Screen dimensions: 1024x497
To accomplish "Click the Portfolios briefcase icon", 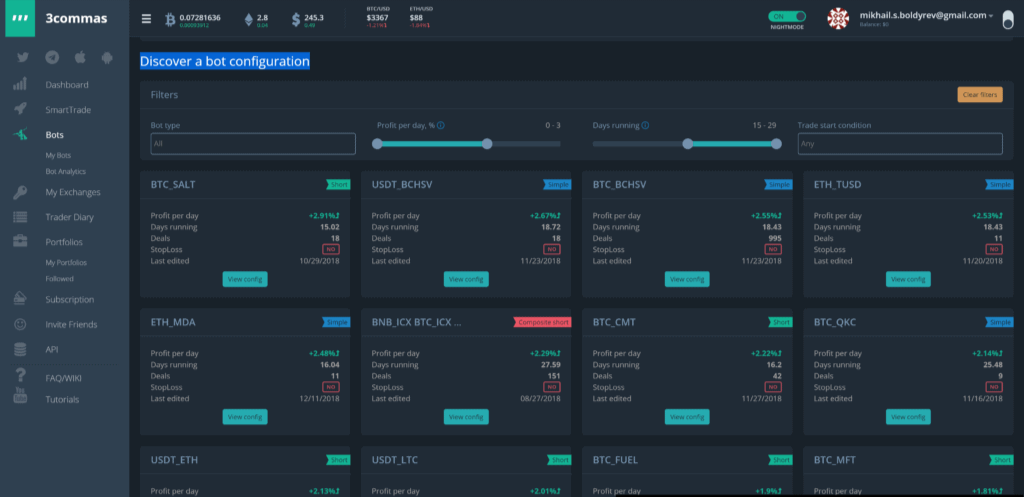I will (20, 241).
